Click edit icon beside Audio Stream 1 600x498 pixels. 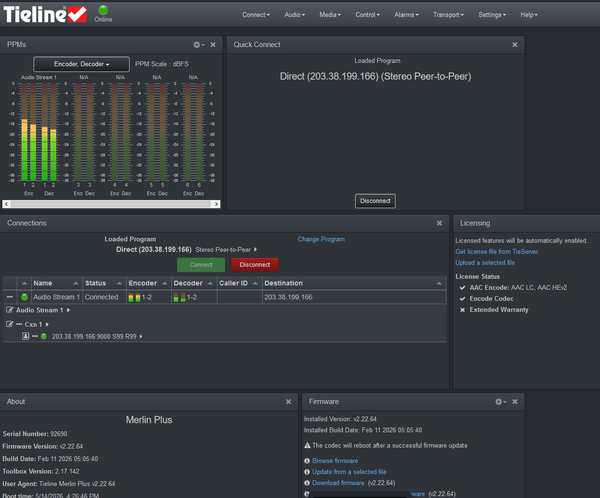(x=10, y=310)
